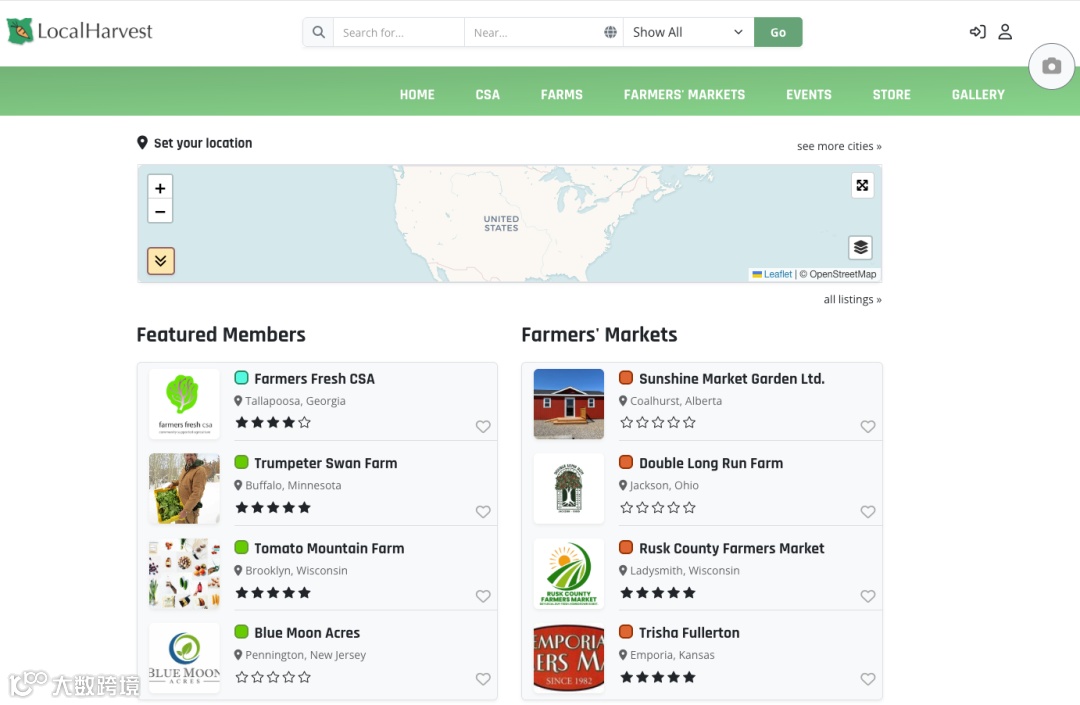
Task: Open Trumpeter Swan Farm listing title
Action: (325, 463)
